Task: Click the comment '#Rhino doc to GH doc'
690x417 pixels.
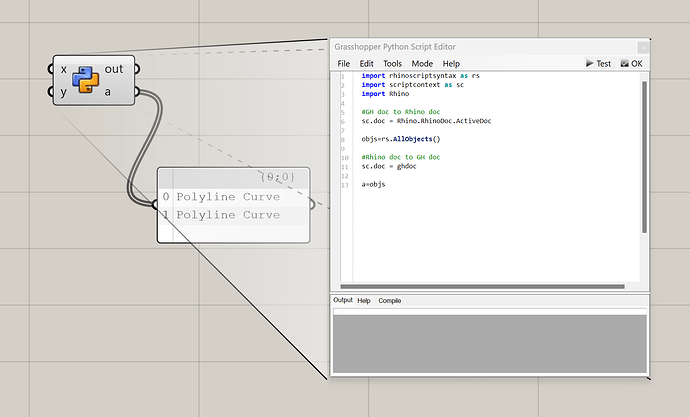Action: pos(400,157)
